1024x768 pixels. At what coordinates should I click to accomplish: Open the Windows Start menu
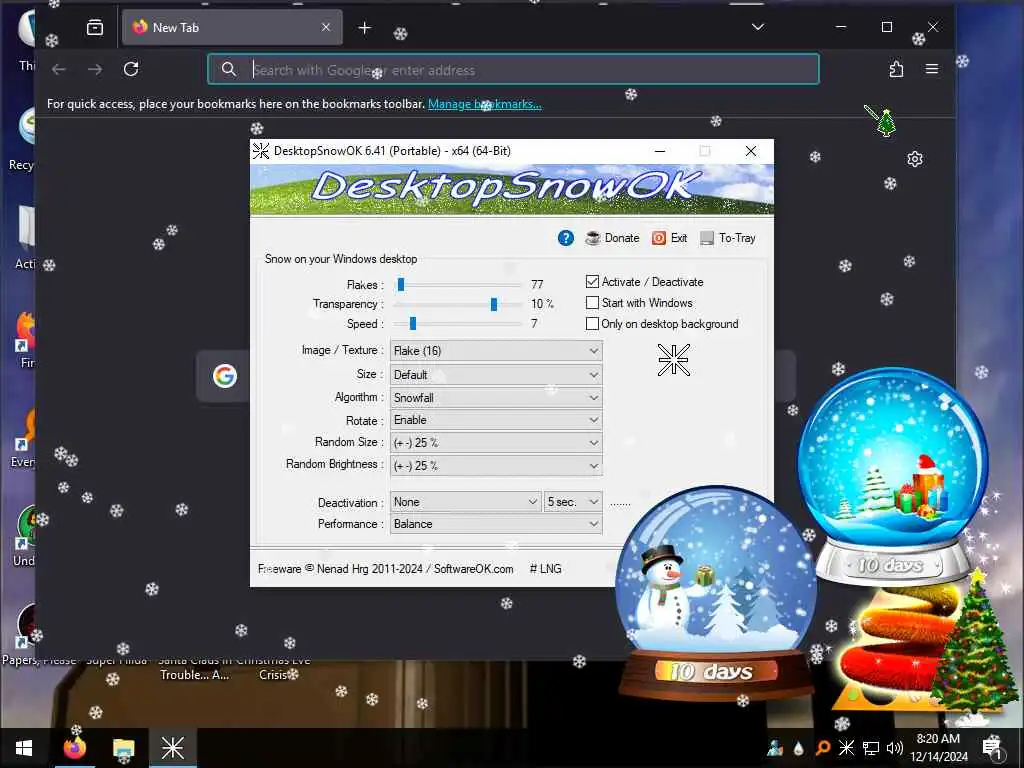coord(24,748)
